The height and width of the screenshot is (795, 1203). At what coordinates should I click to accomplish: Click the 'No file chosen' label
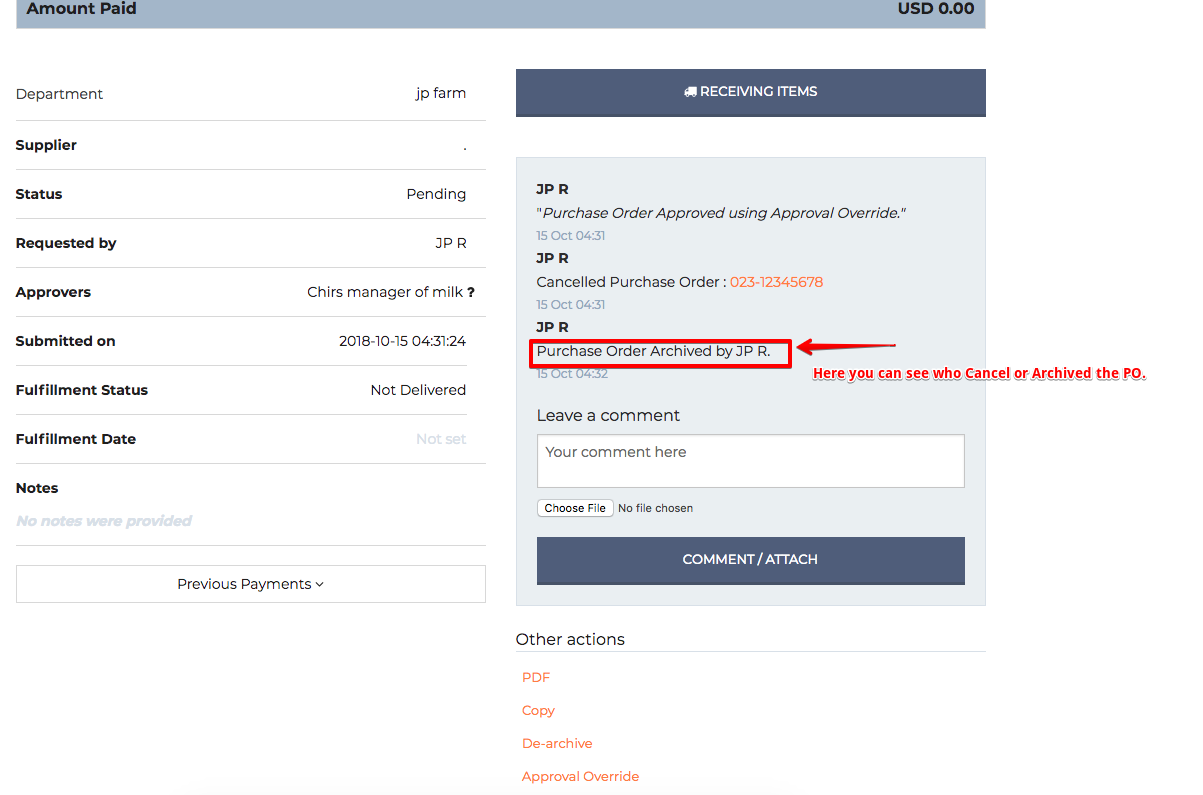click(655, 508)
